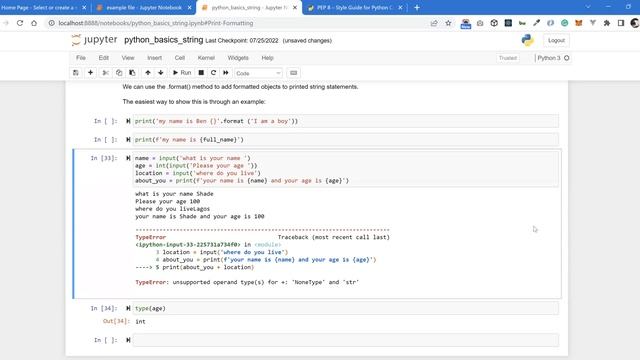Open the Kernel menu
The width and height of the screenshot is (640, 360).
[x=206, y=58]
